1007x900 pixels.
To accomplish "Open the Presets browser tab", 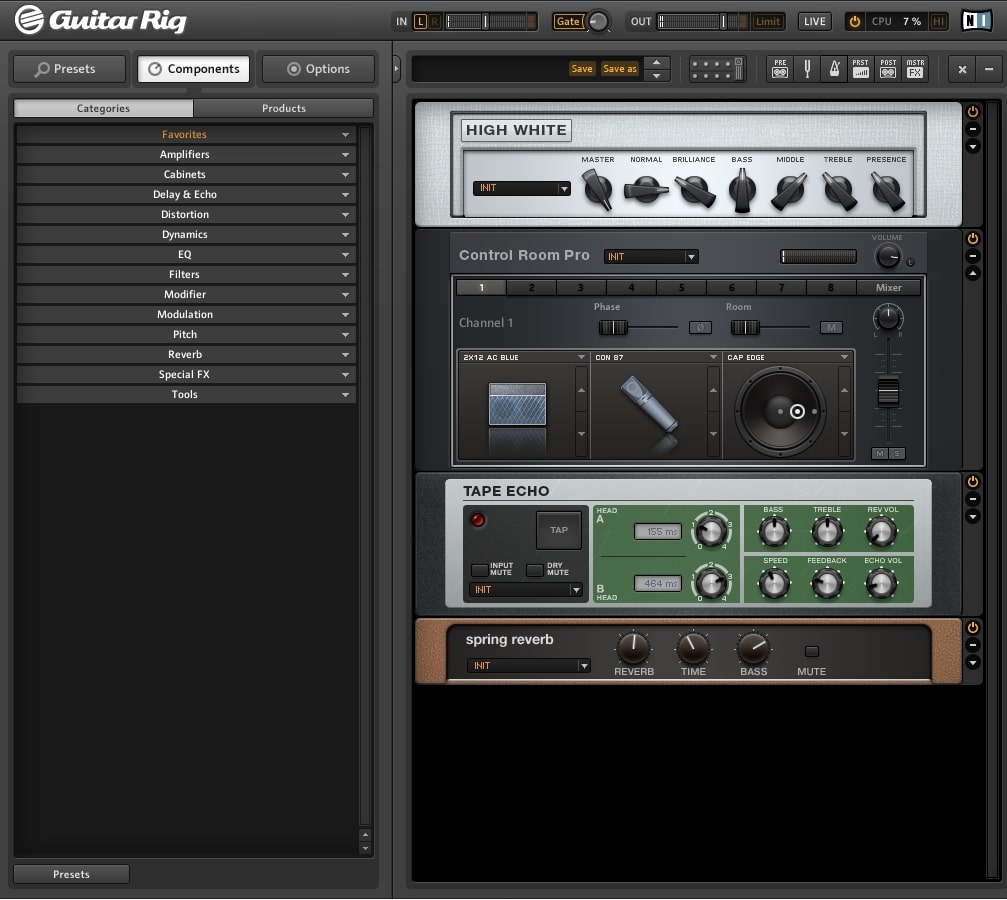I will 69,69.
